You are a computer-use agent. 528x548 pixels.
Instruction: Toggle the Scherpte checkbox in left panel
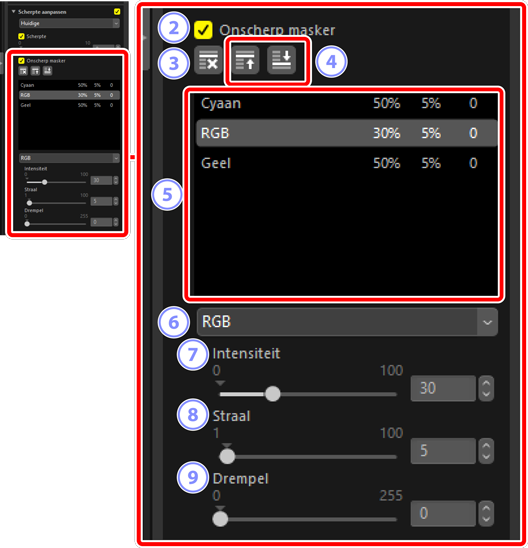(x=21, y=36)
